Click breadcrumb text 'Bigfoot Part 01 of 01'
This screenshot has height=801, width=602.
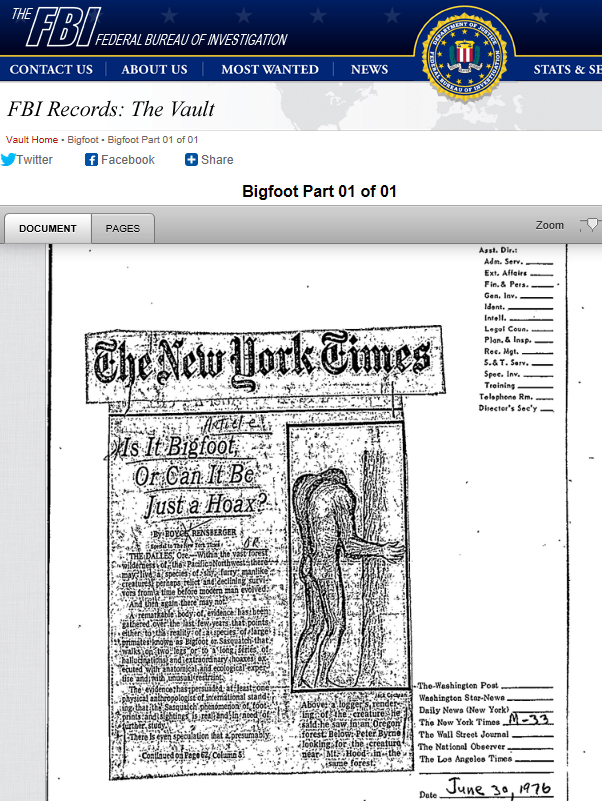tap(153, 139)
